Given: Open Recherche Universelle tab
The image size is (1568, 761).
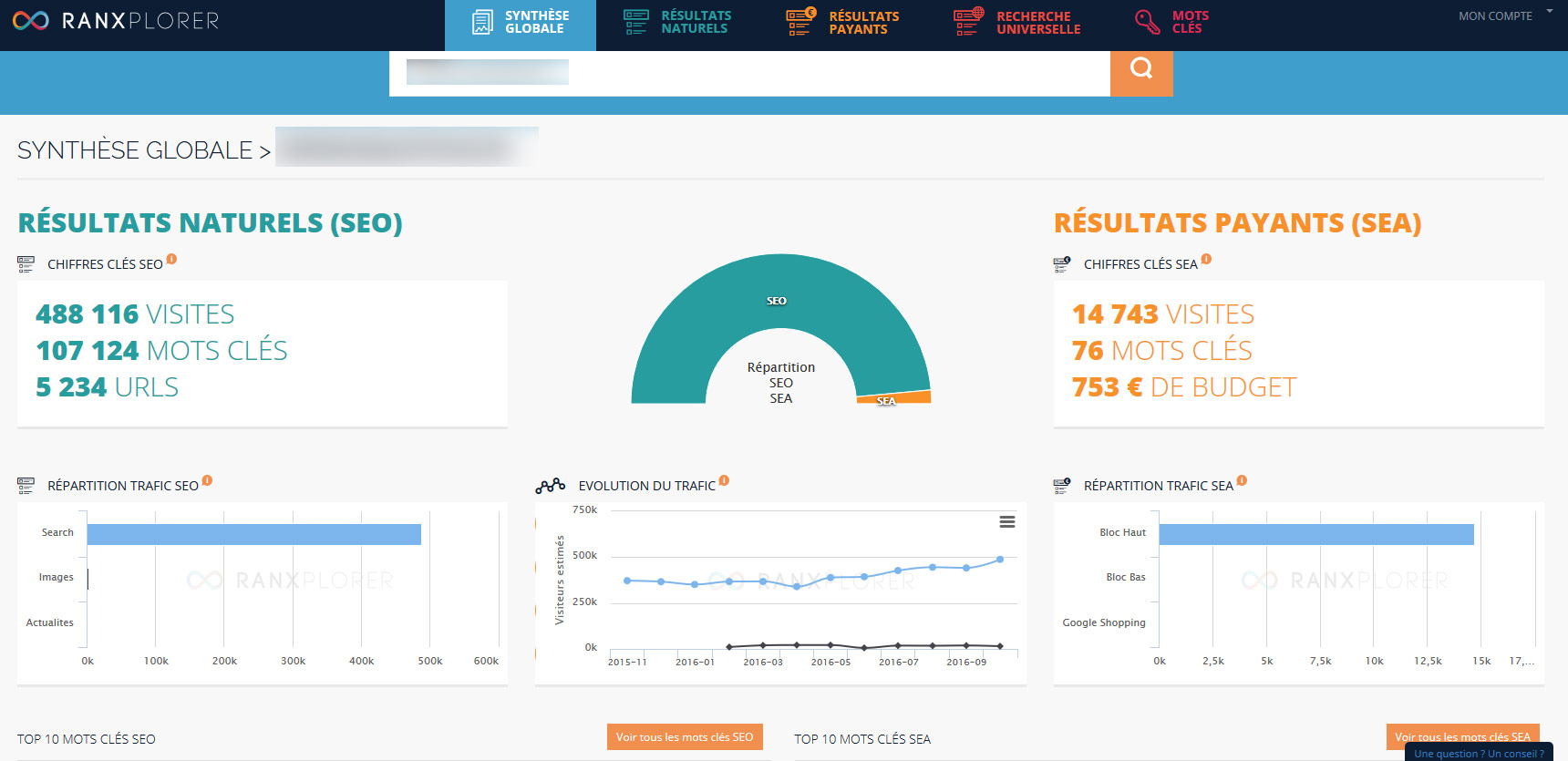Looking at the screenshot, I should click(1017, 22).
